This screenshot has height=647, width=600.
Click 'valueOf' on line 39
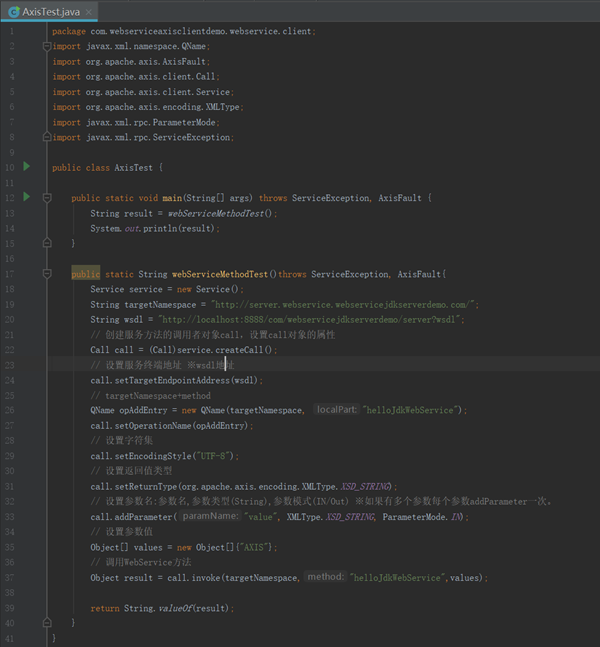click(175, 608)
